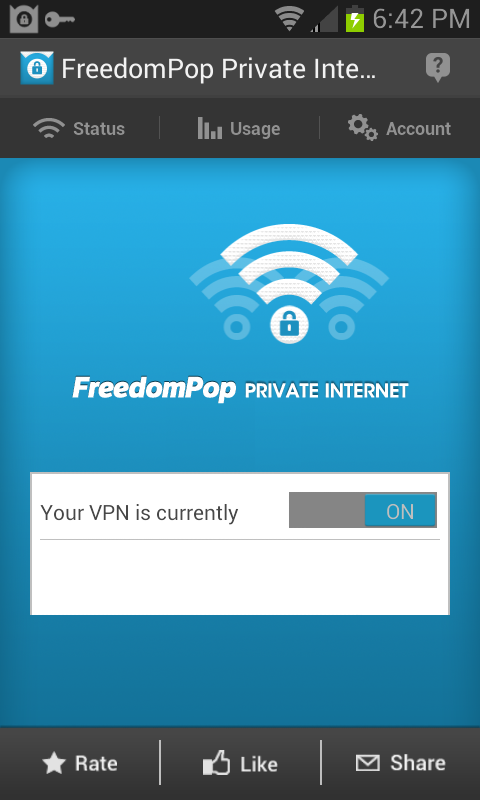Image resolution: width=480 pixels, height=800 pixels.
Task: Open the Account tab
Action: pyautogui.click(x=399, y=128)
